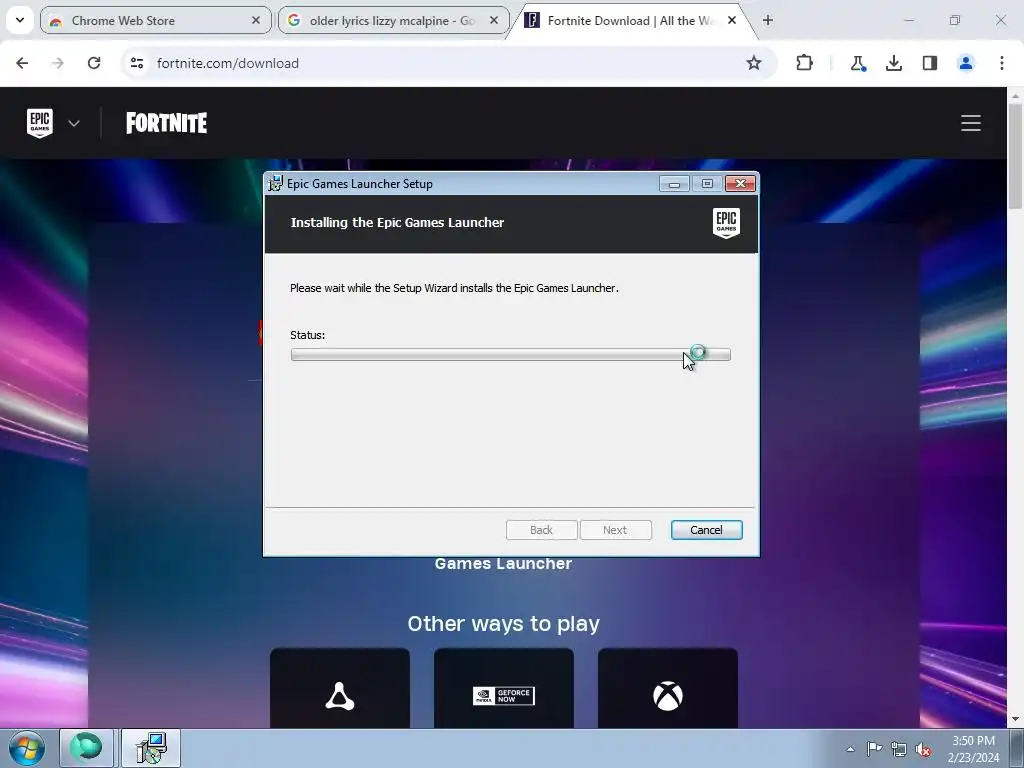This screenshot has height=768, width=1024.
Task: Click the 'Other ways to play' heading
Action: point(504,624)
